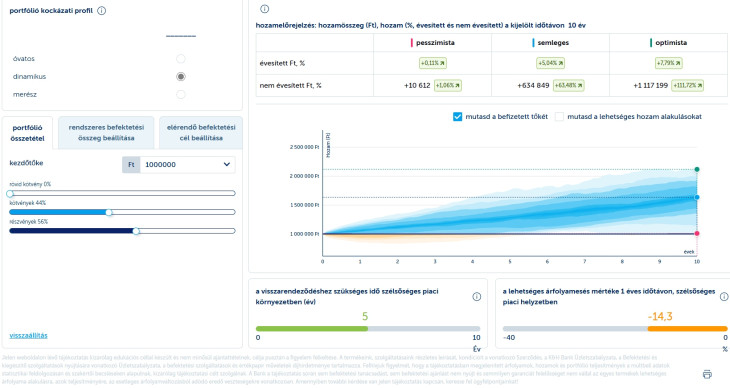
Task: Click the orange price drop bar -14,3
Action: tap(687, 328)
